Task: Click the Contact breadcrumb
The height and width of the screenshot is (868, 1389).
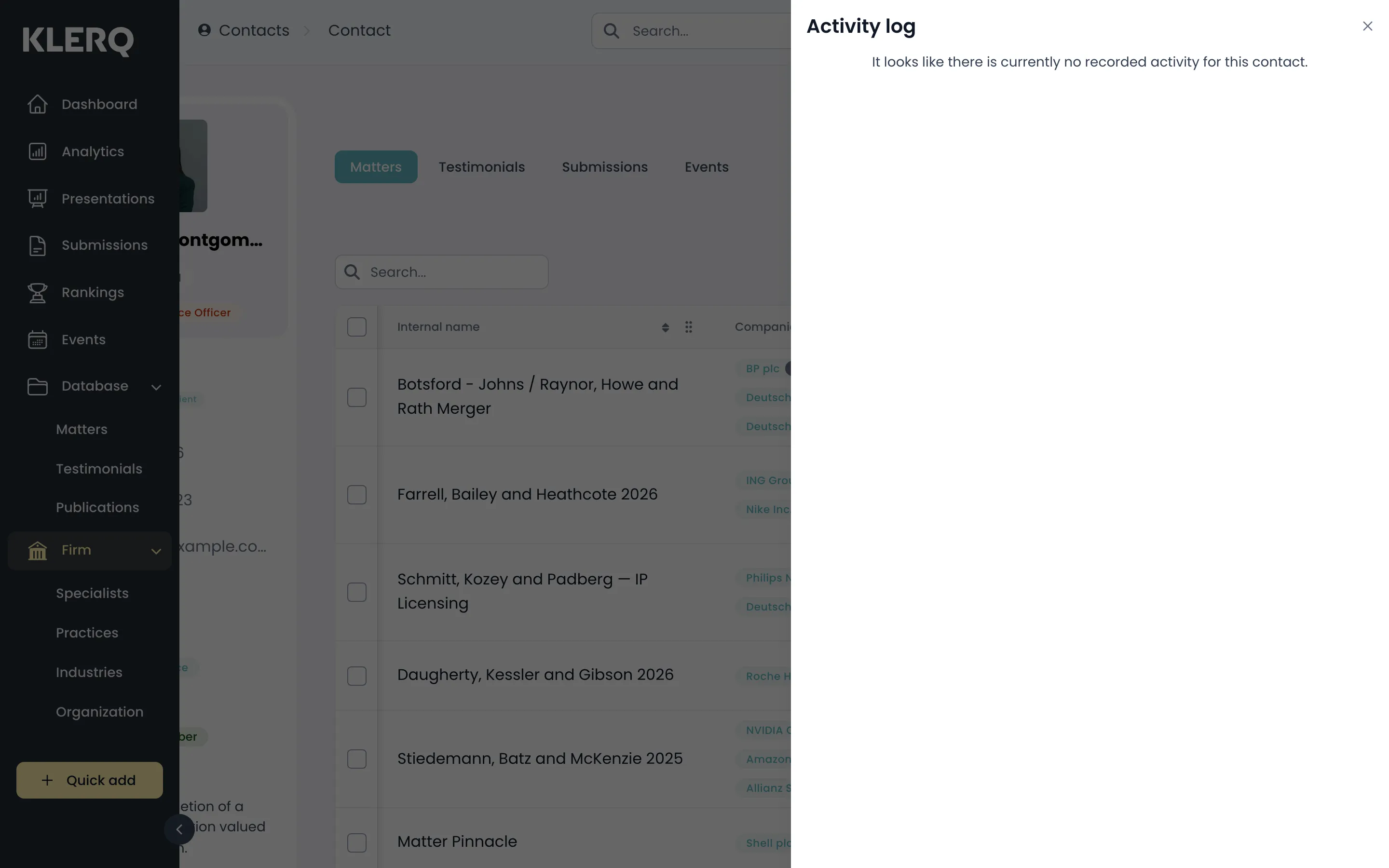Action: click(x=359, y=30)
